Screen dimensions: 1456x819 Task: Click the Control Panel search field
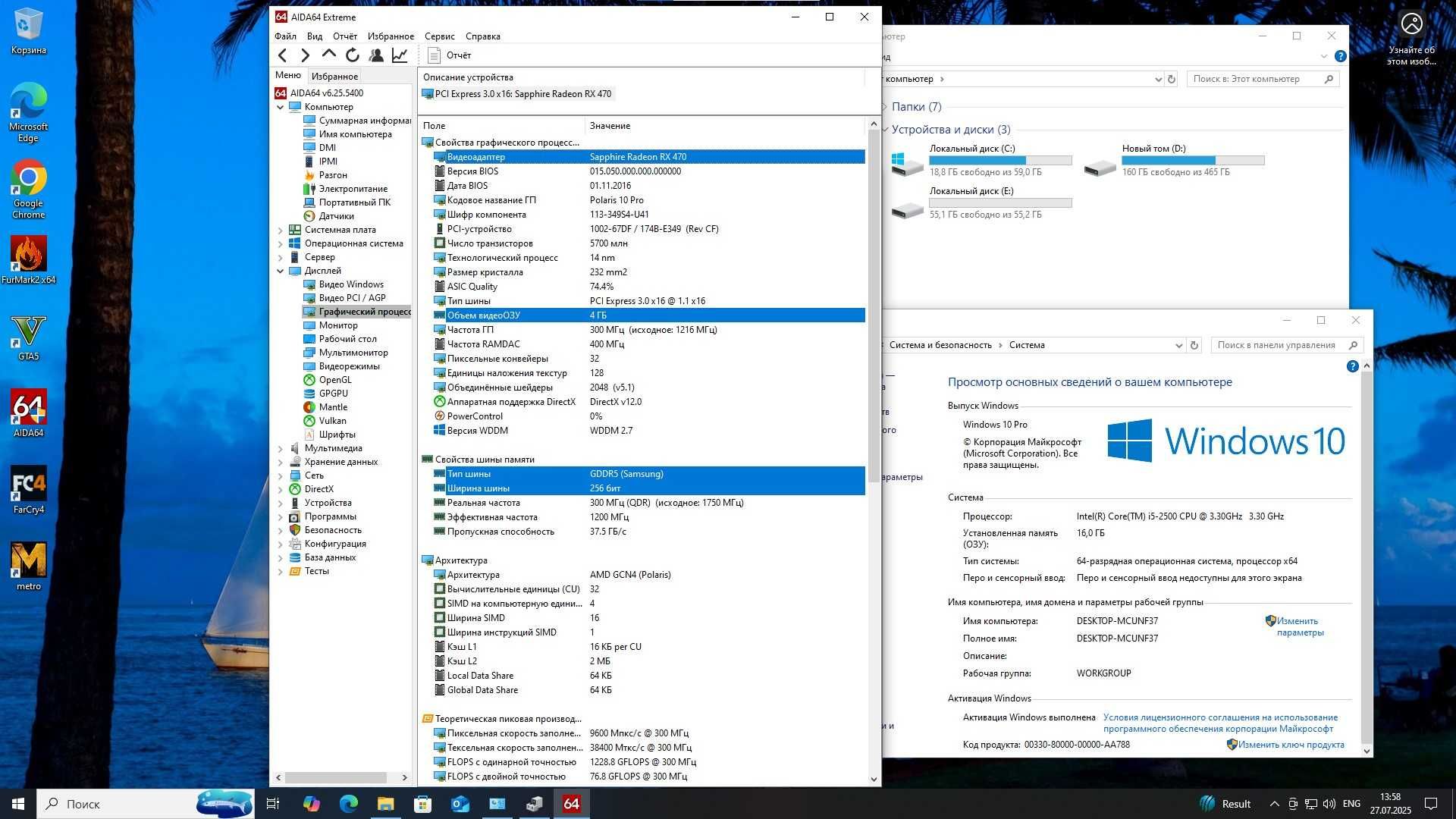1287,345
